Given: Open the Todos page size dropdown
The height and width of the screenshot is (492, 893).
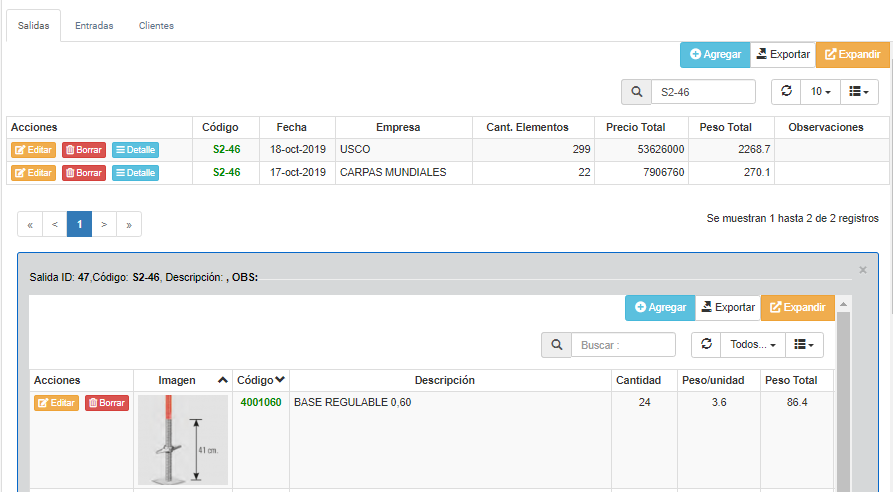Looking at the screenshot, I should pos(753,344).
